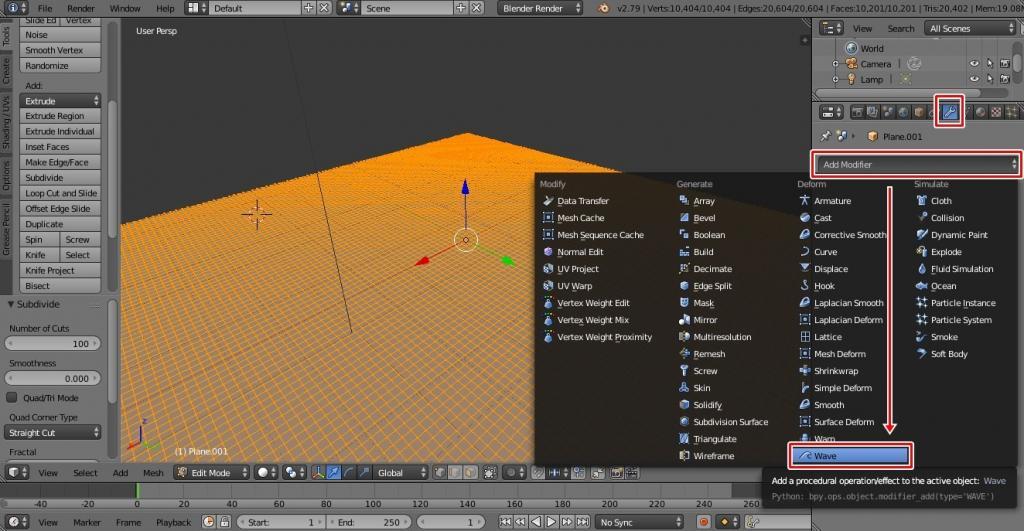Click the add new screen layout plus
The height and width of the screenshot is (531, 1024).
coord(308,8)
